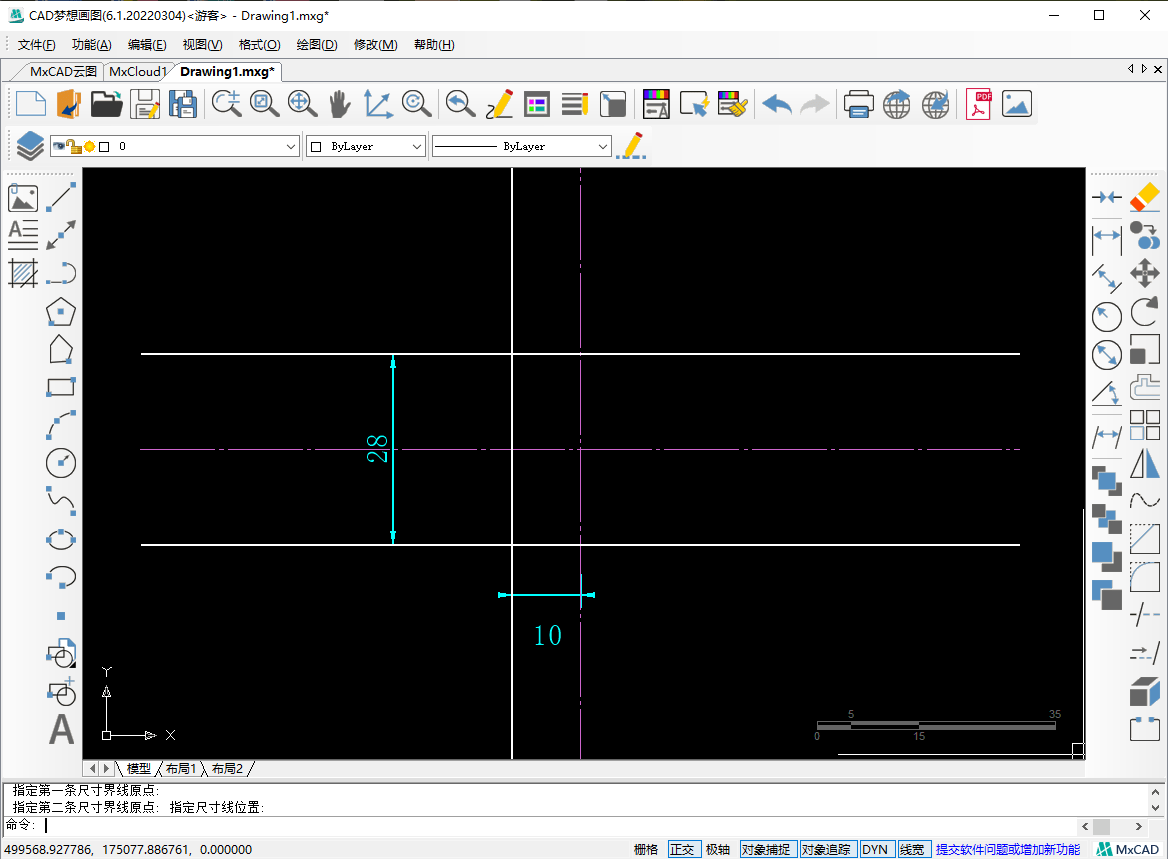
Task: Switch to 布局1 layout tab
Action: (181, 768)
